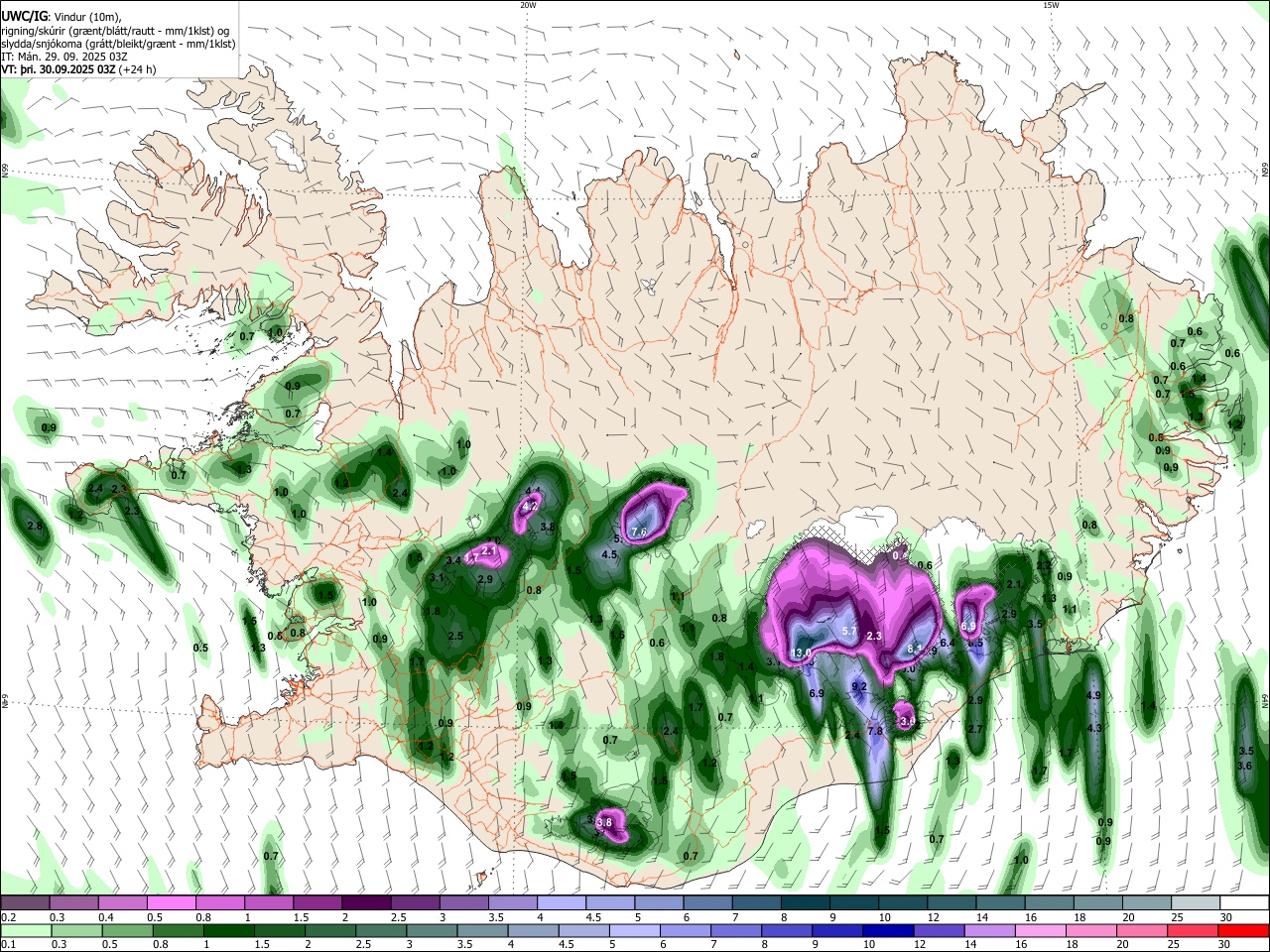Pick the top legend swatch between 8 and 9
This screenshot has height=952, width=1270.
[x=806, y=903]
